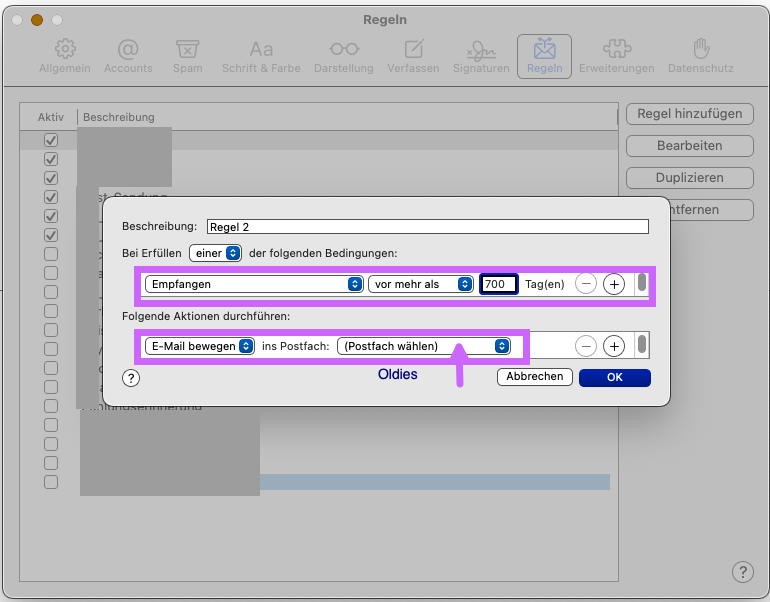Toggle the second rule's Aktiv checkbox
The image size is (770, 602).
click(51, 160)
